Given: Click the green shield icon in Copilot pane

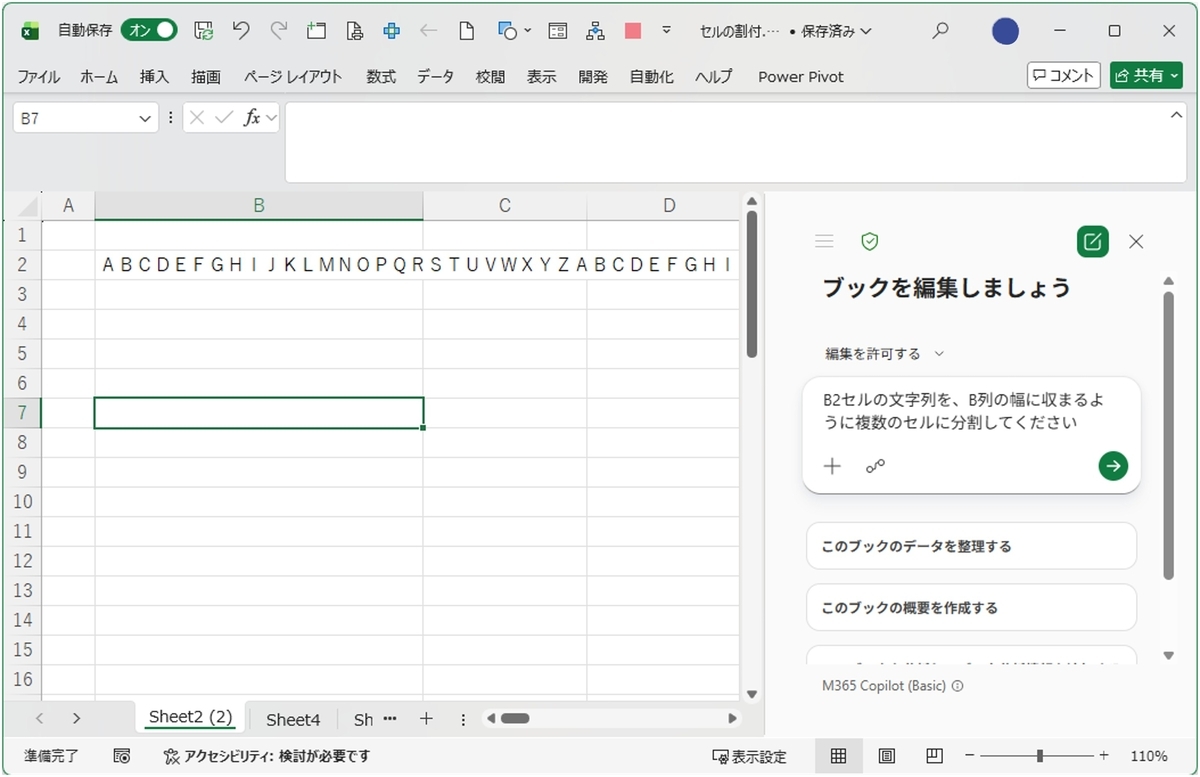Looking at the screenshot, I should click(x=869, y=241).
